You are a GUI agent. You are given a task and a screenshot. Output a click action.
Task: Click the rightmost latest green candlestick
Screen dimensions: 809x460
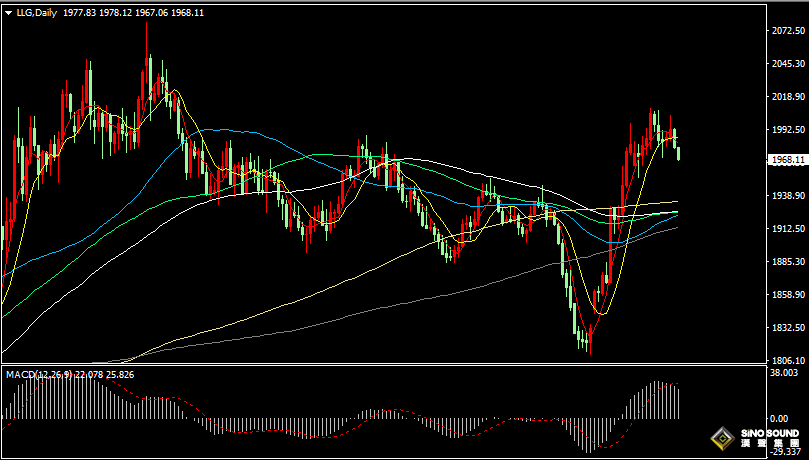[679, 152]
